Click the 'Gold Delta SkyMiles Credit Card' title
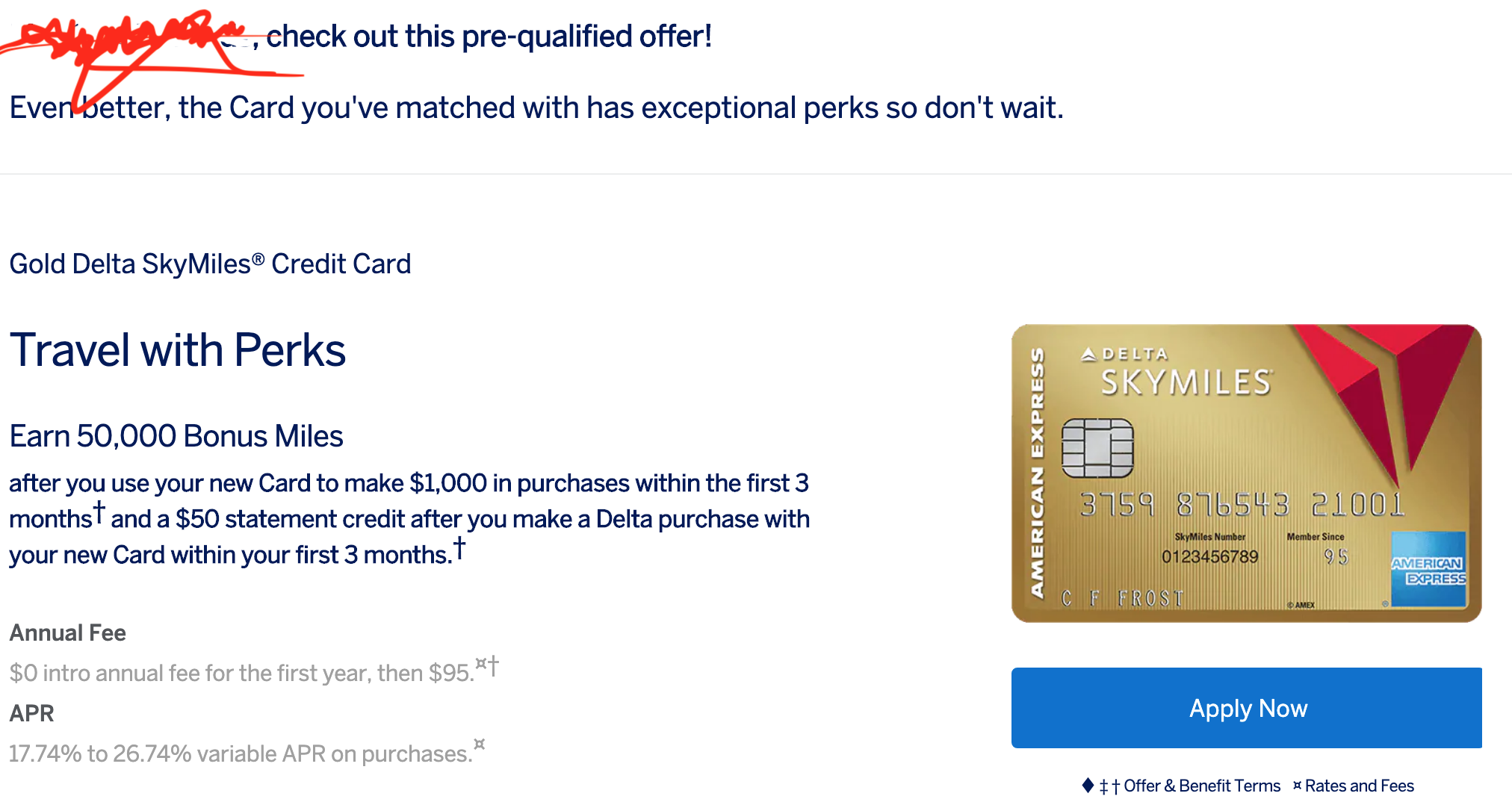 [x=210, y=264]
